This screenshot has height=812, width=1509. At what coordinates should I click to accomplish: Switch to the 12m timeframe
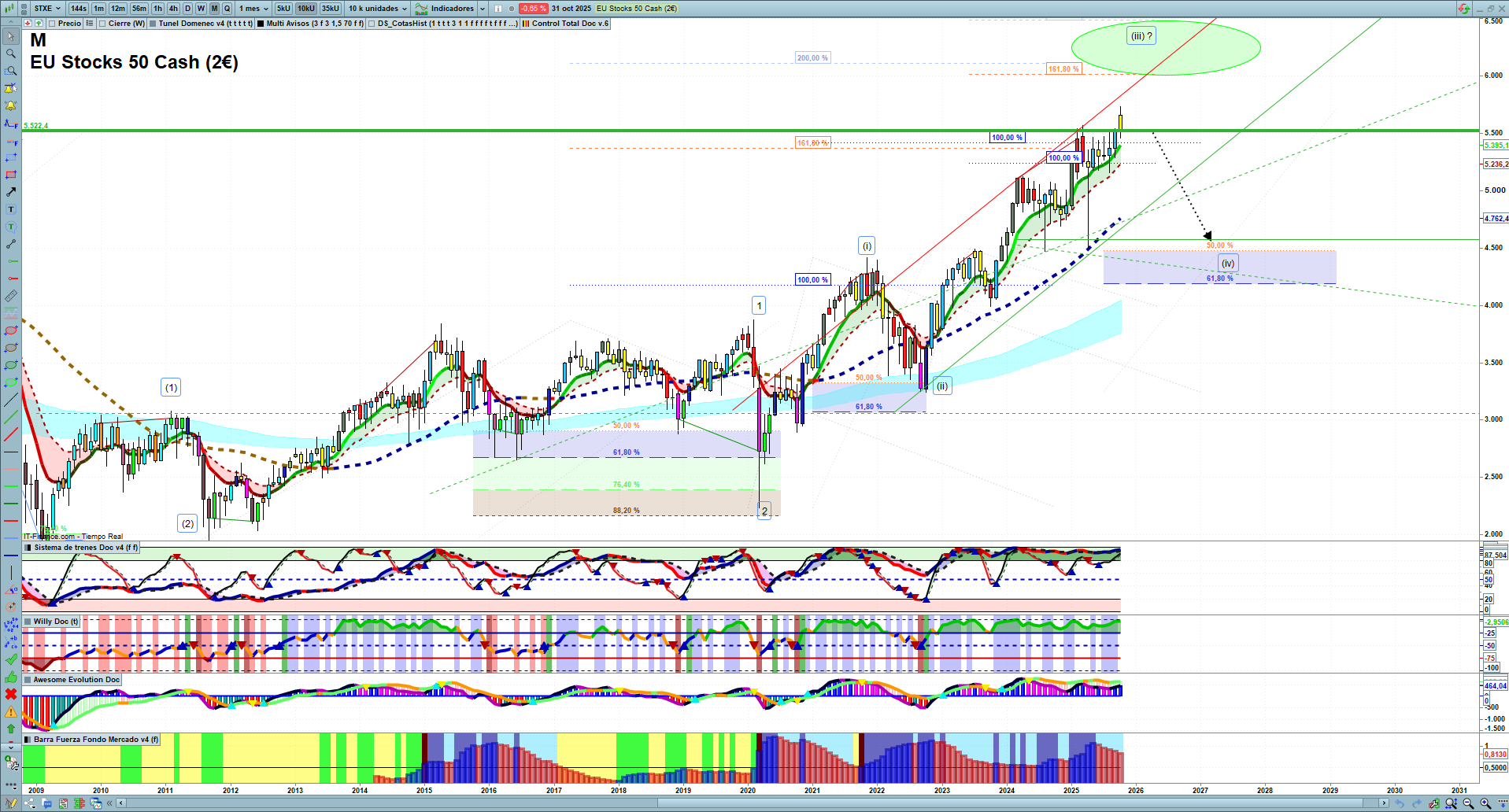118,9
